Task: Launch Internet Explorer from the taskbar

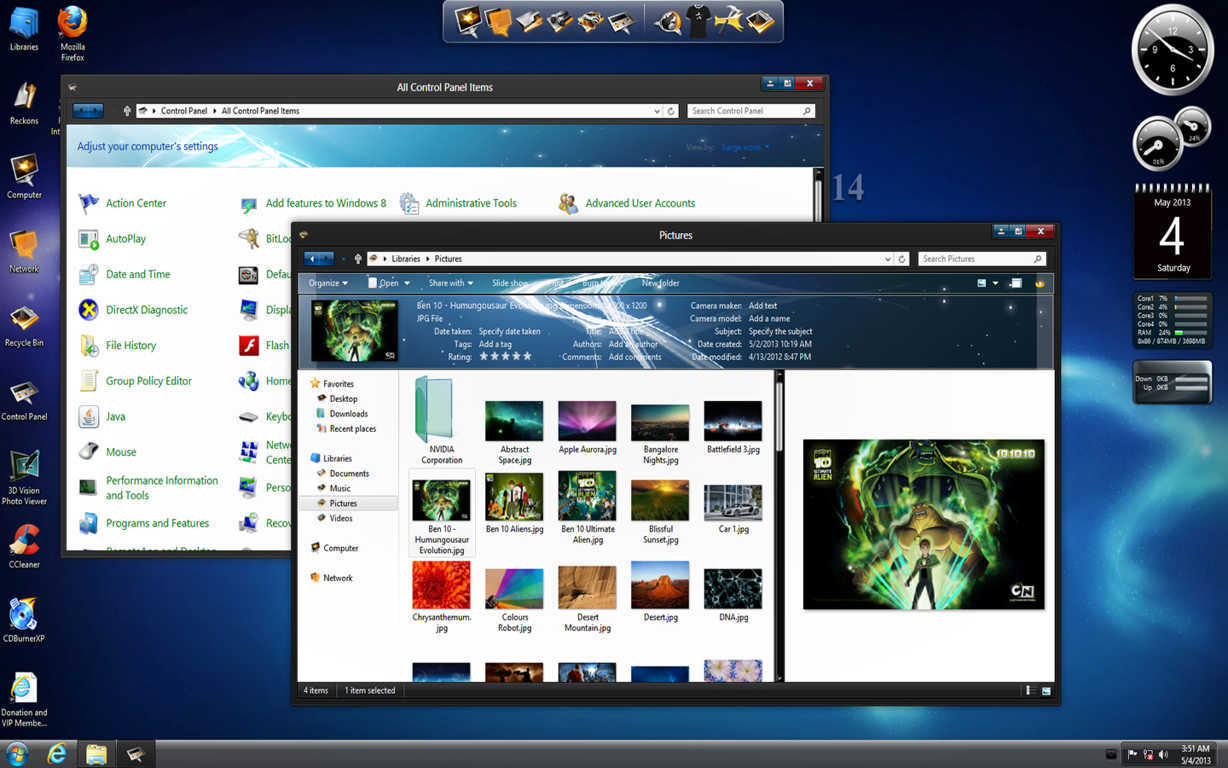Action: click(x=58, y=753)
